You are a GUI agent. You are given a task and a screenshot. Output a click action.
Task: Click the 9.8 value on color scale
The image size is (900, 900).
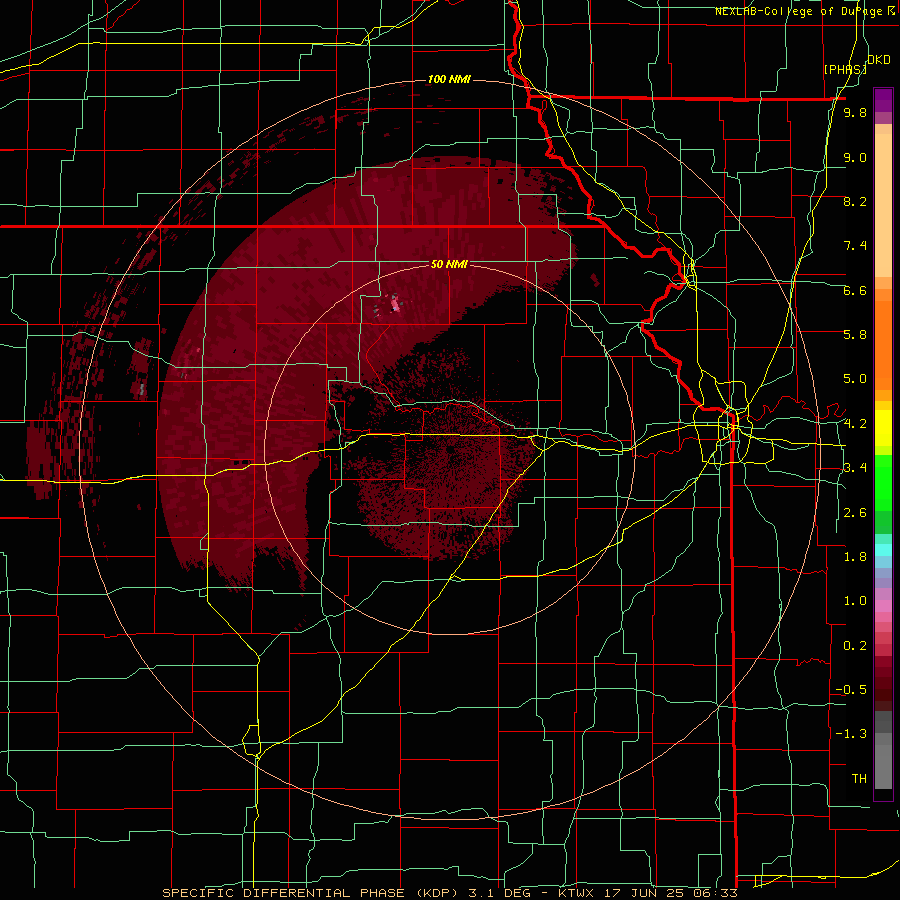(x=855, y=113)
